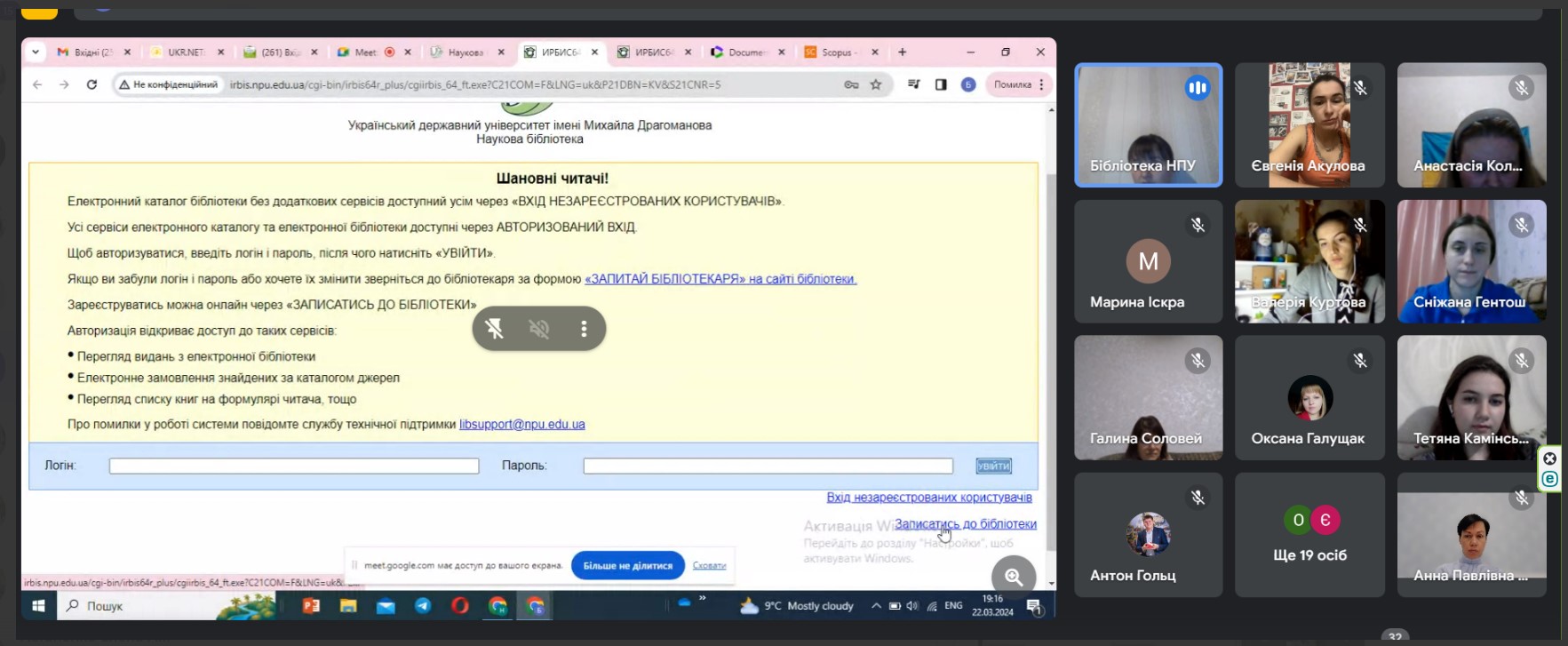This screenshot has height=646, width=1568.
Task: Click the Логін input field
Action: (x=294, y=466)
